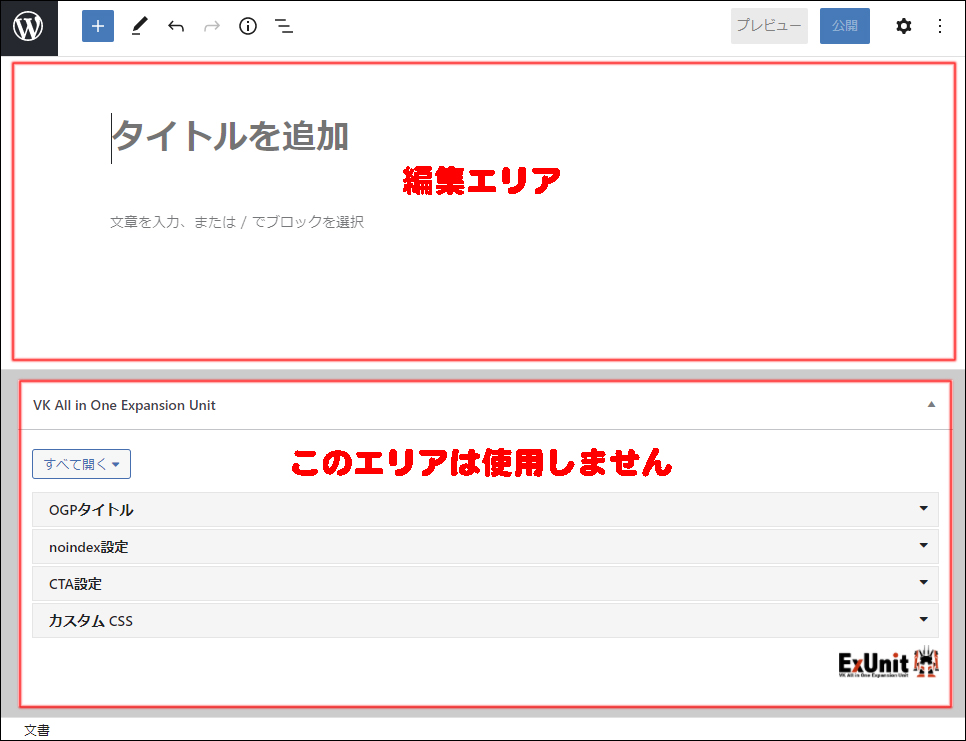Viewport: 966px width, 741px height.
Task: Open the すべて開く dropdown
Action: click(81, 464)
